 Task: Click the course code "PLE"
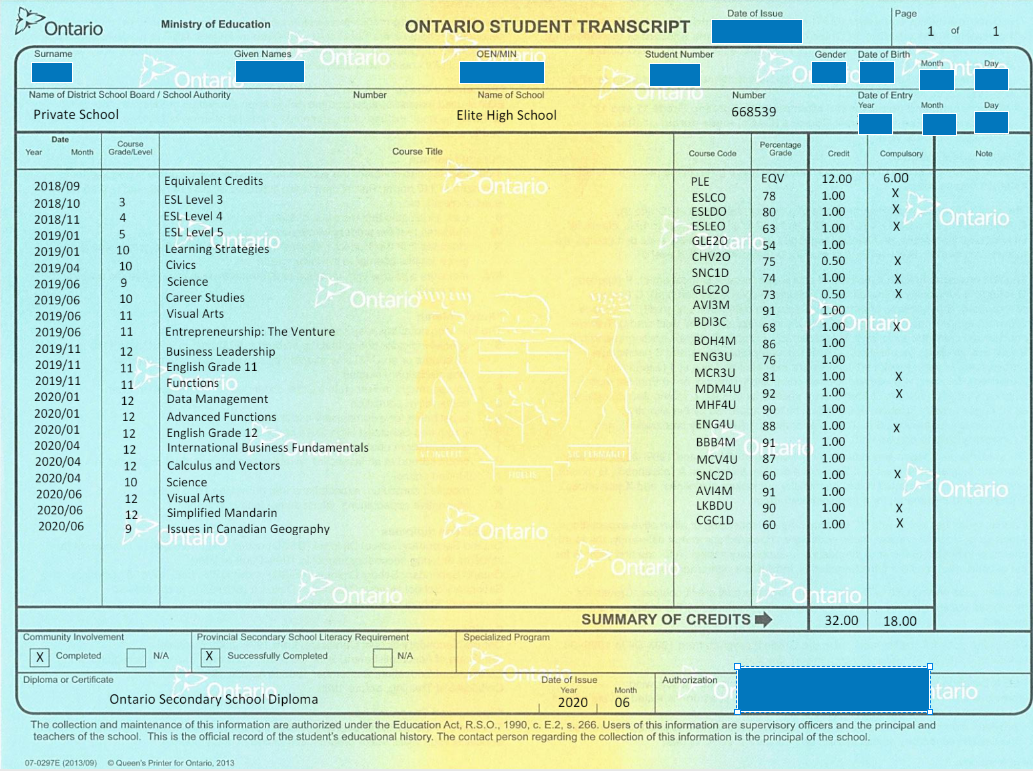(x=700, y=182)
